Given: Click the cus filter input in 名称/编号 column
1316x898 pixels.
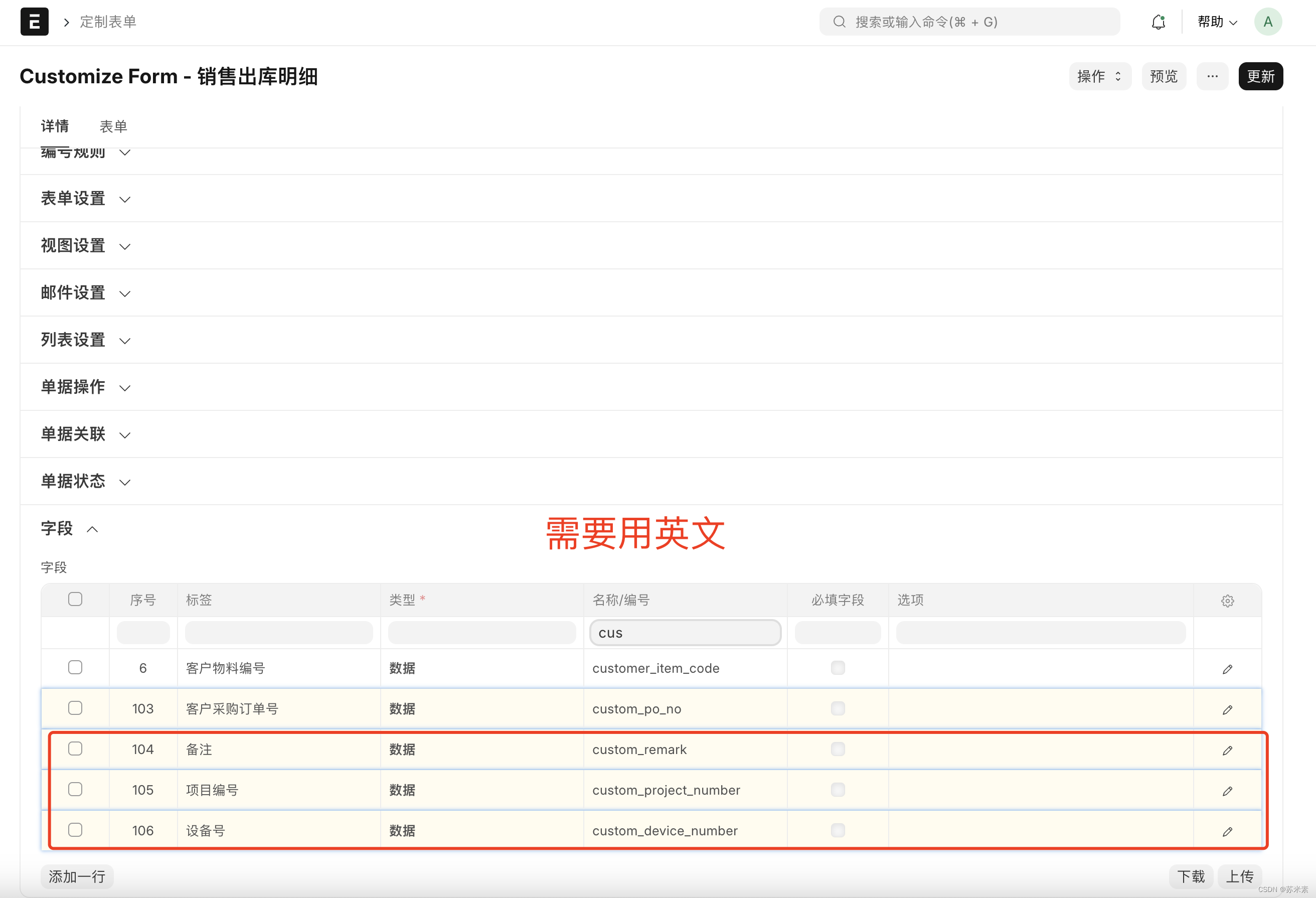Looking at the screenshot, I should 685,632.
